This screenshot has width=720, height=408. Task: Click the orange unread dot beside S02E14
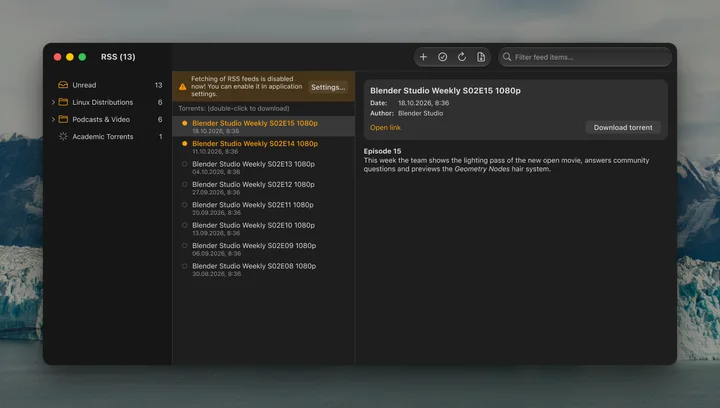(185, 144)
